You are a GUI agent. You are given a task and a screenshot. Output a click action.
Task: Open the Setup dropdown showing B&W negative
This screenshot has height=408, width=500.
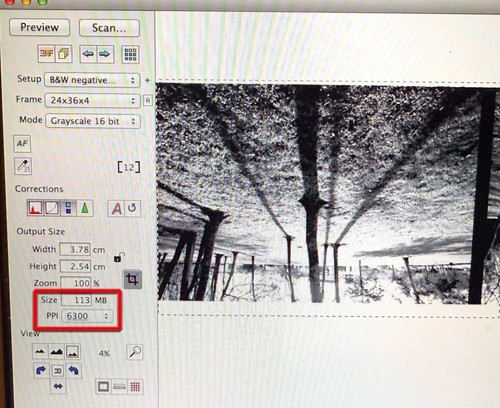(x=92, y=80)
